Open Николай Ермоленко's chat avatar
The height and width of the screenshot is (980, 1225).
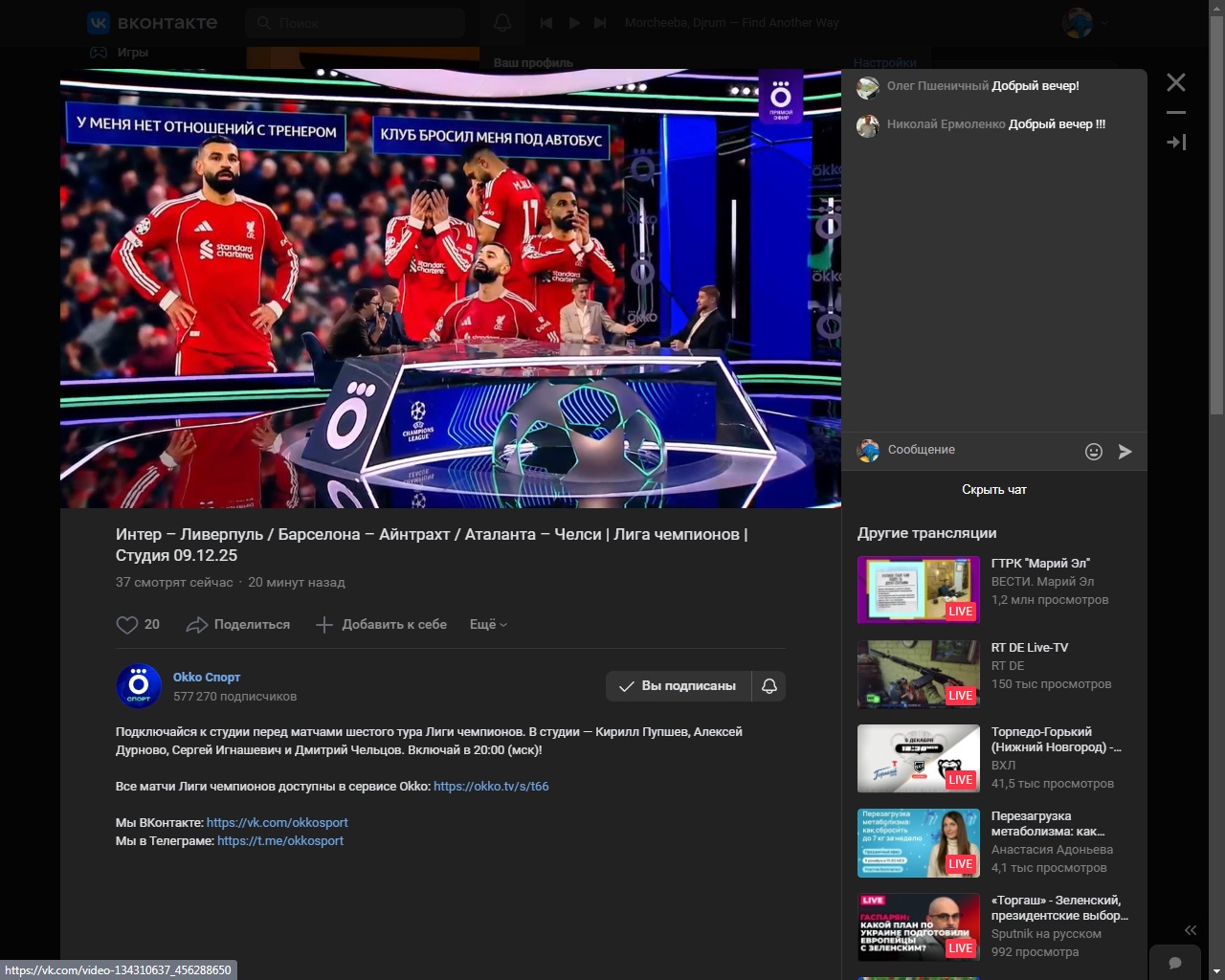click(x=868, y=126)
